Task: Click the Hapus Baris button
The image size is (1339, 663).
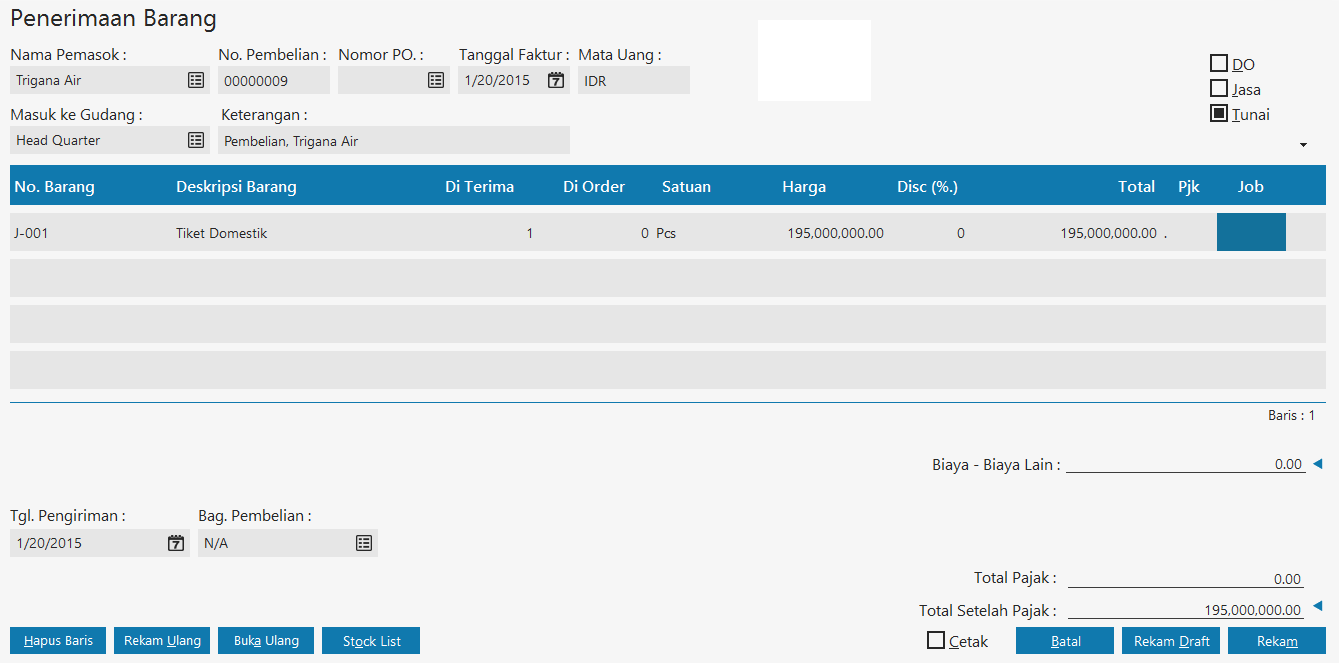Action: click(x=58, y=641)
